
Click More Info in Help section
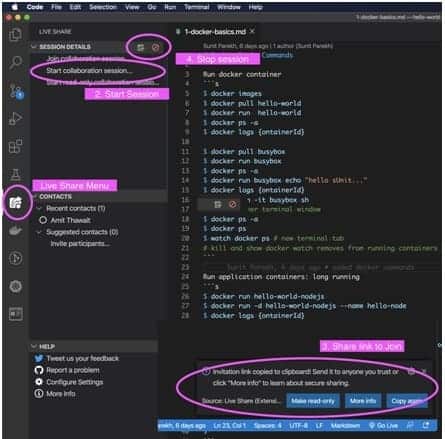coord(61,394)
